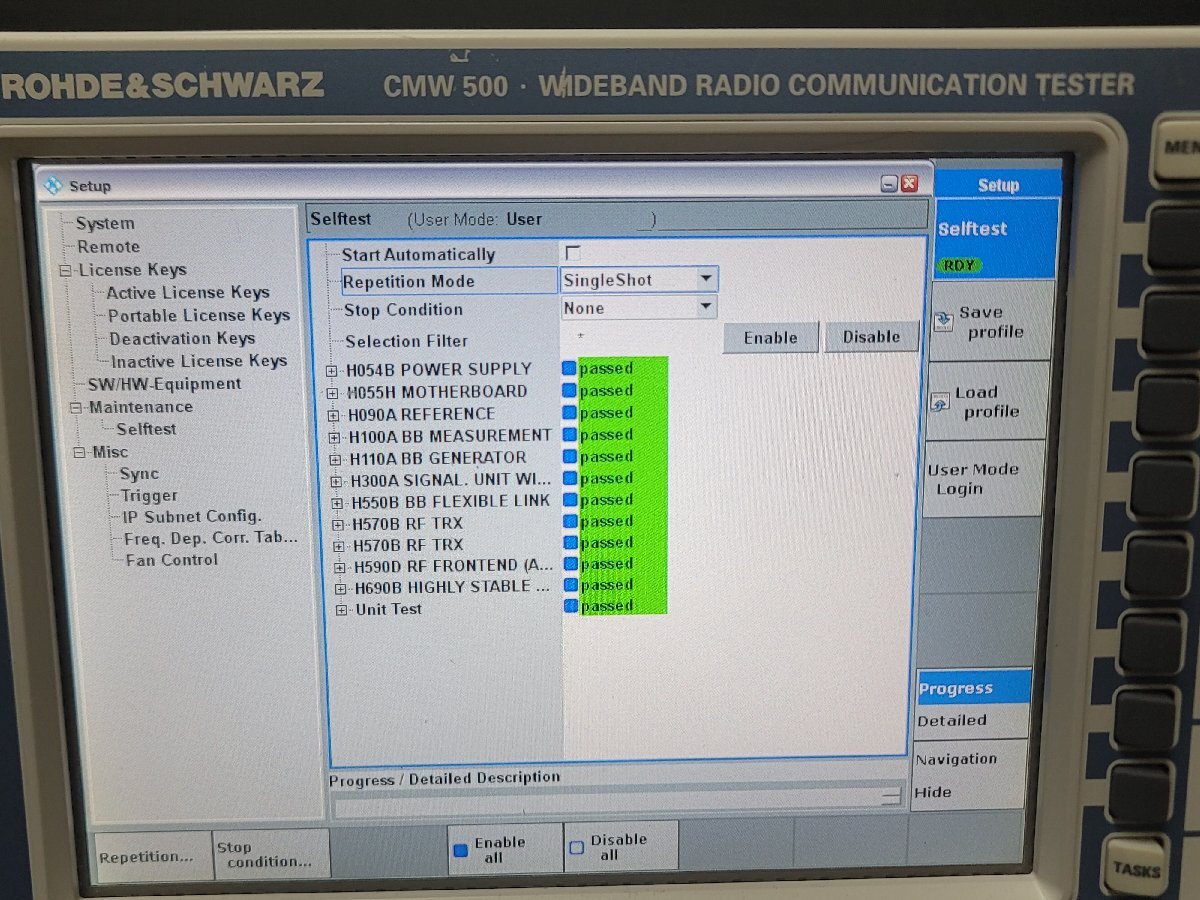Minimize the Setup window
The width and height of the screenshot is (1200, 900).
[889, 184]
